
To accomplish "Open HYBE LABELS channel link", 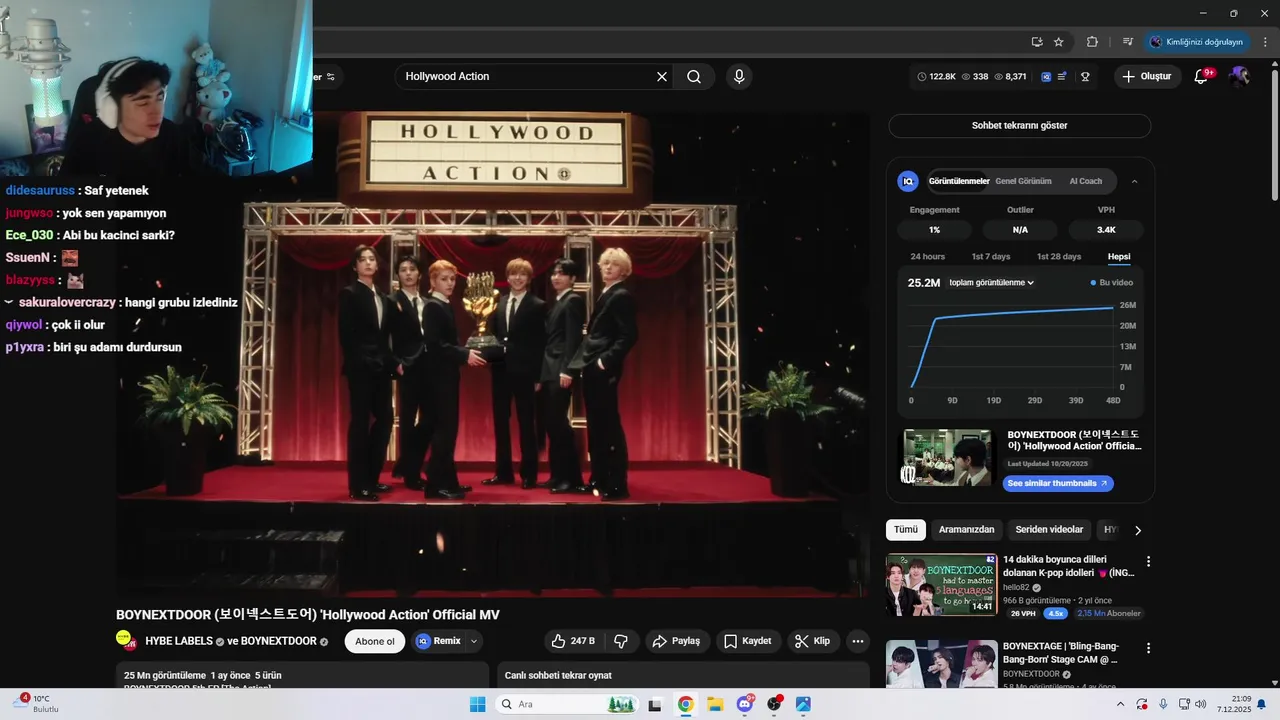I will point(179,641).
